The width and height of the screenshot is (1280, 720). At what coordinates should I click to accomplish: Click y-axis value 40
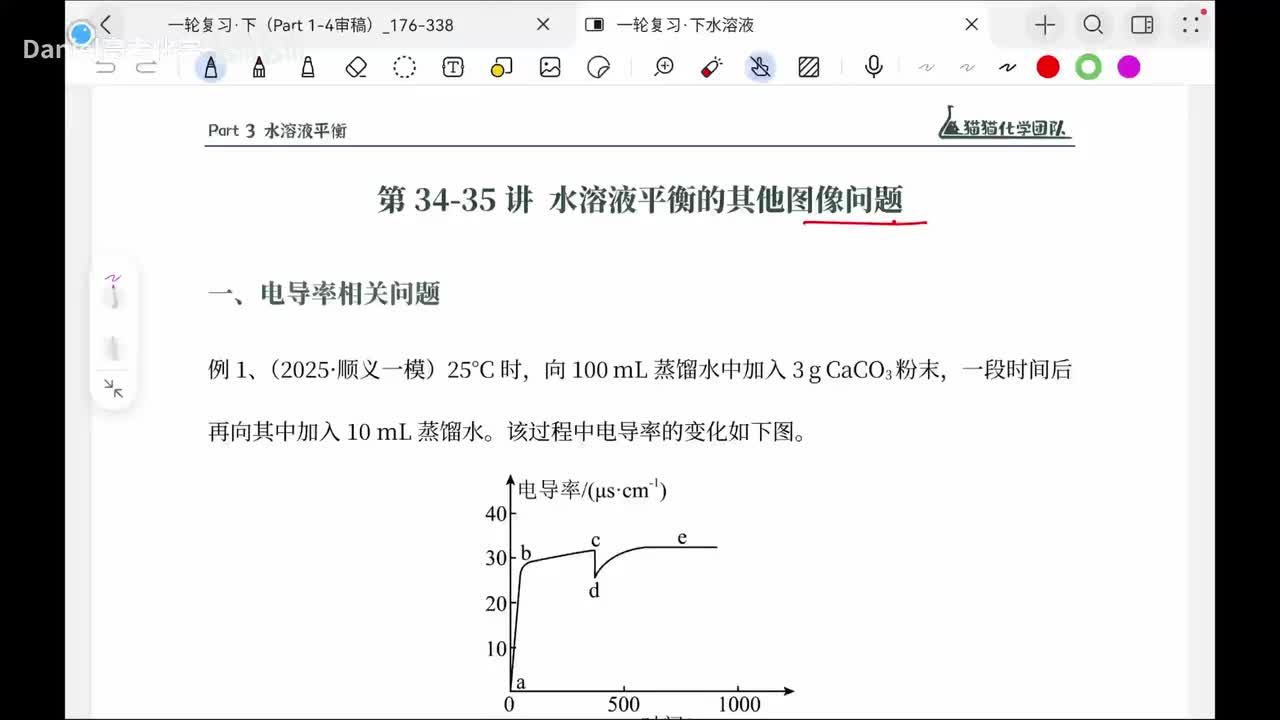point(496,513)
